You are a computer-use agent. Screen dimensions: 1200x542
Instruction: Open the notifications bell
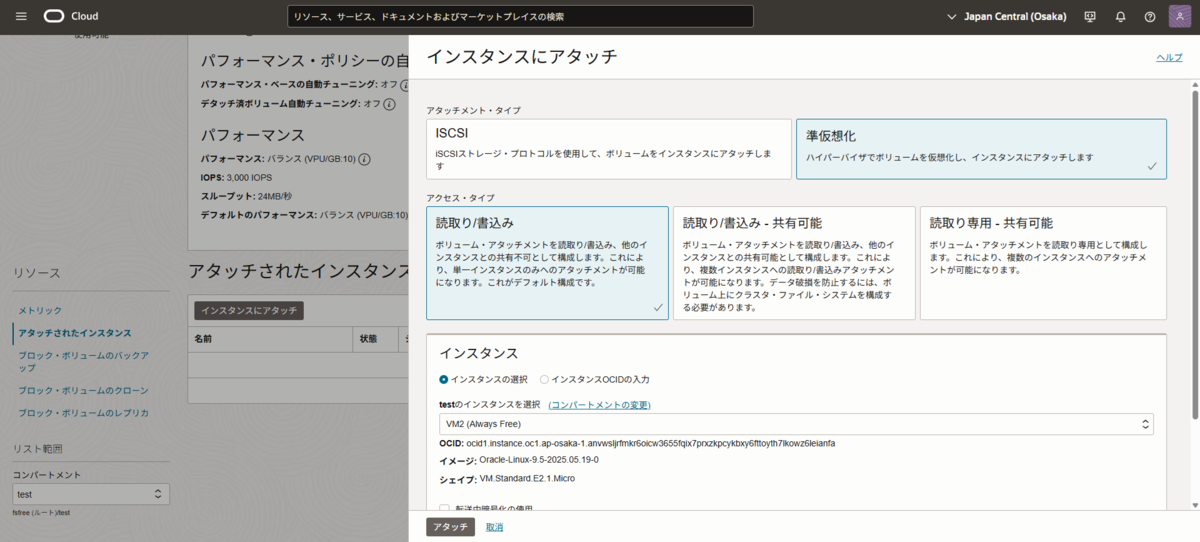point(1120,17)
